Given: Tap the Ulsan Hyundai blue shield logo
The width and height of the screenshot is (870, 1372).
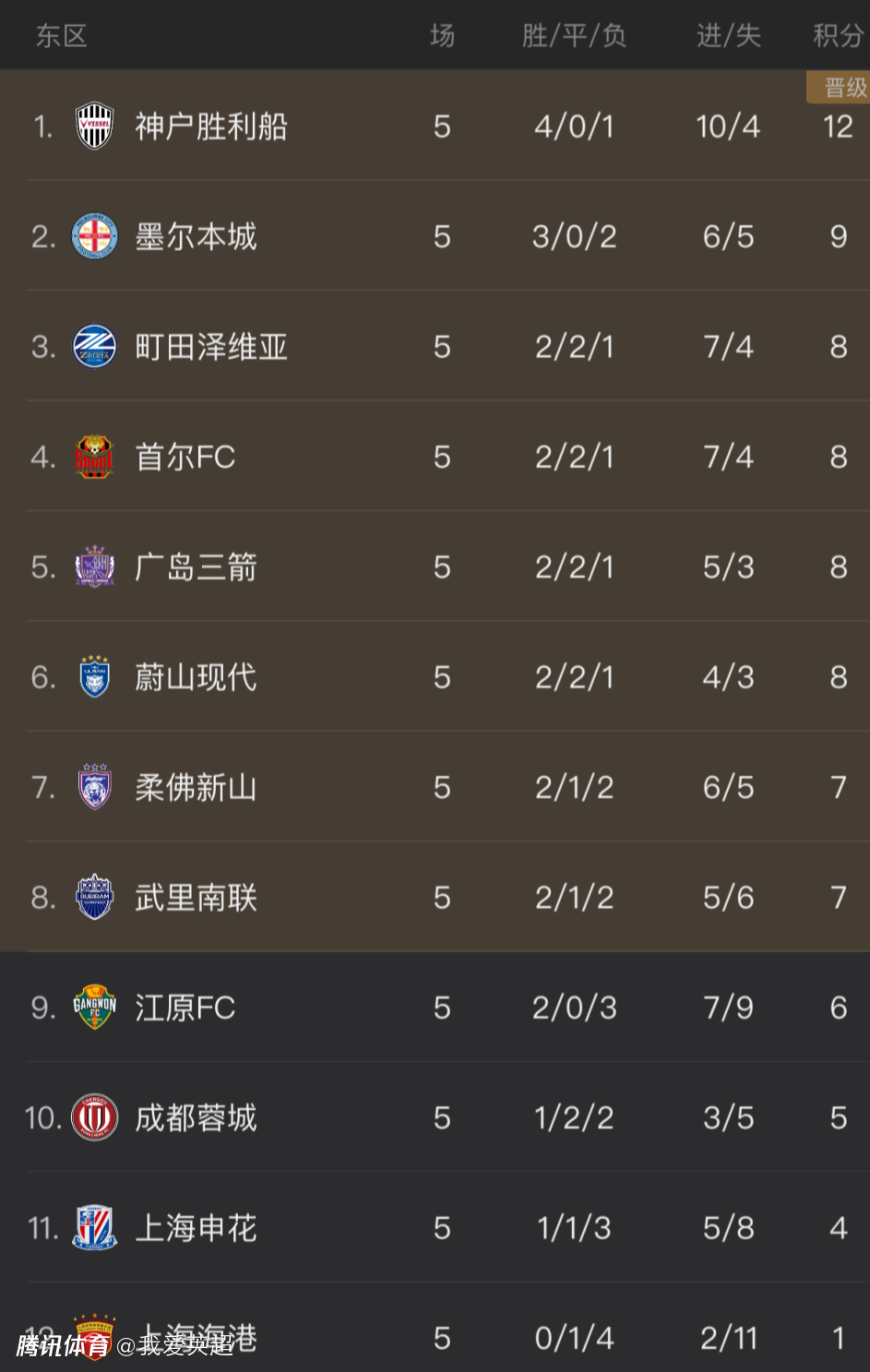Looking at the screenshot, I should (x=94, y=677).
